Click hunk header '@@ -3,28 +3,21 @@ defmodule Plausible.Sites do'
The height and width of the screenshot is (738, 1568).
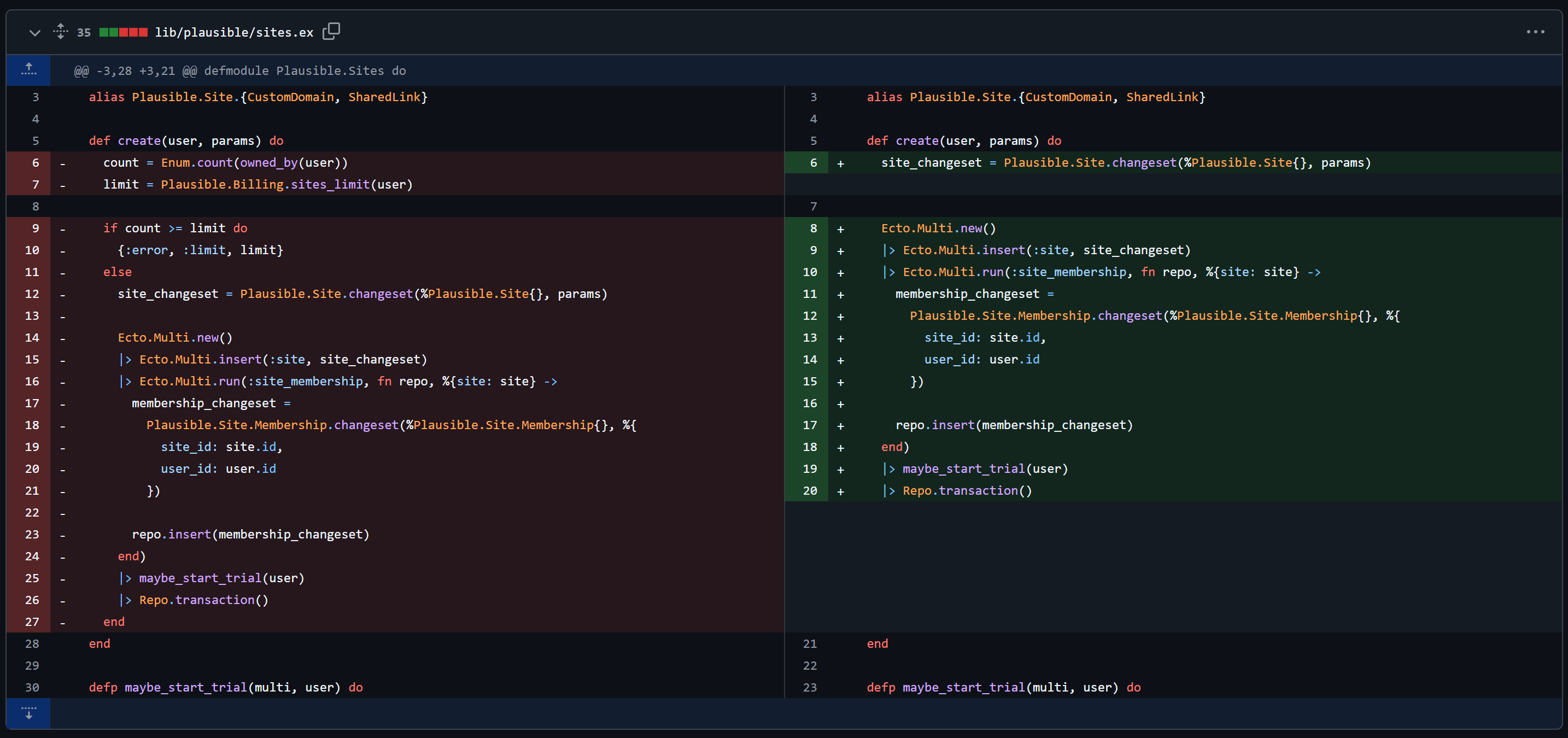point(240,71)
